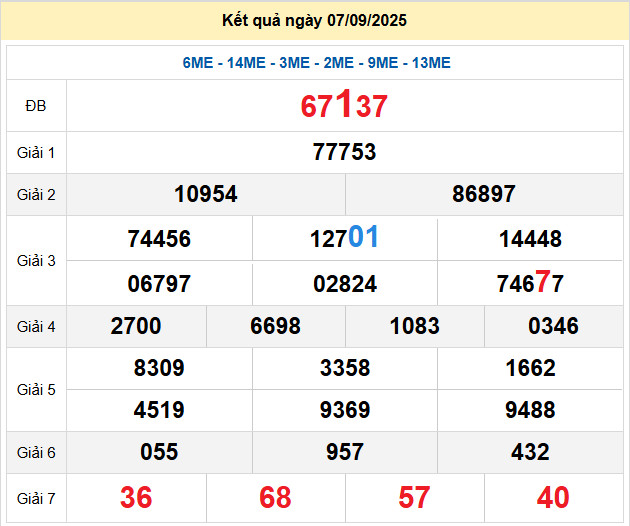Click the 'Giải 1' label
630x526 pixels.
point(36,153)
